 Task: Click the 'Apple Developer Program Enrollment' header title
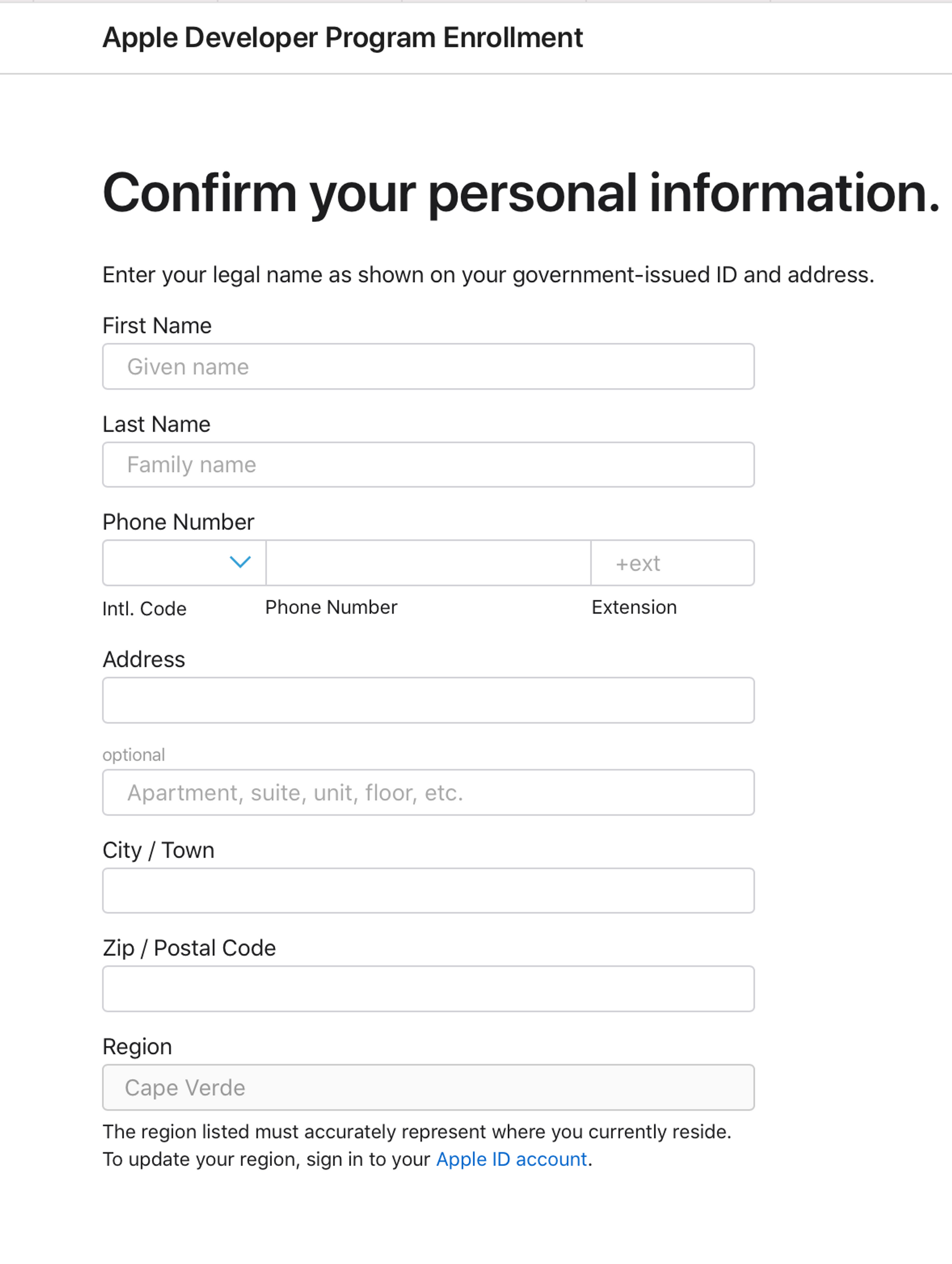coord(342,38)
